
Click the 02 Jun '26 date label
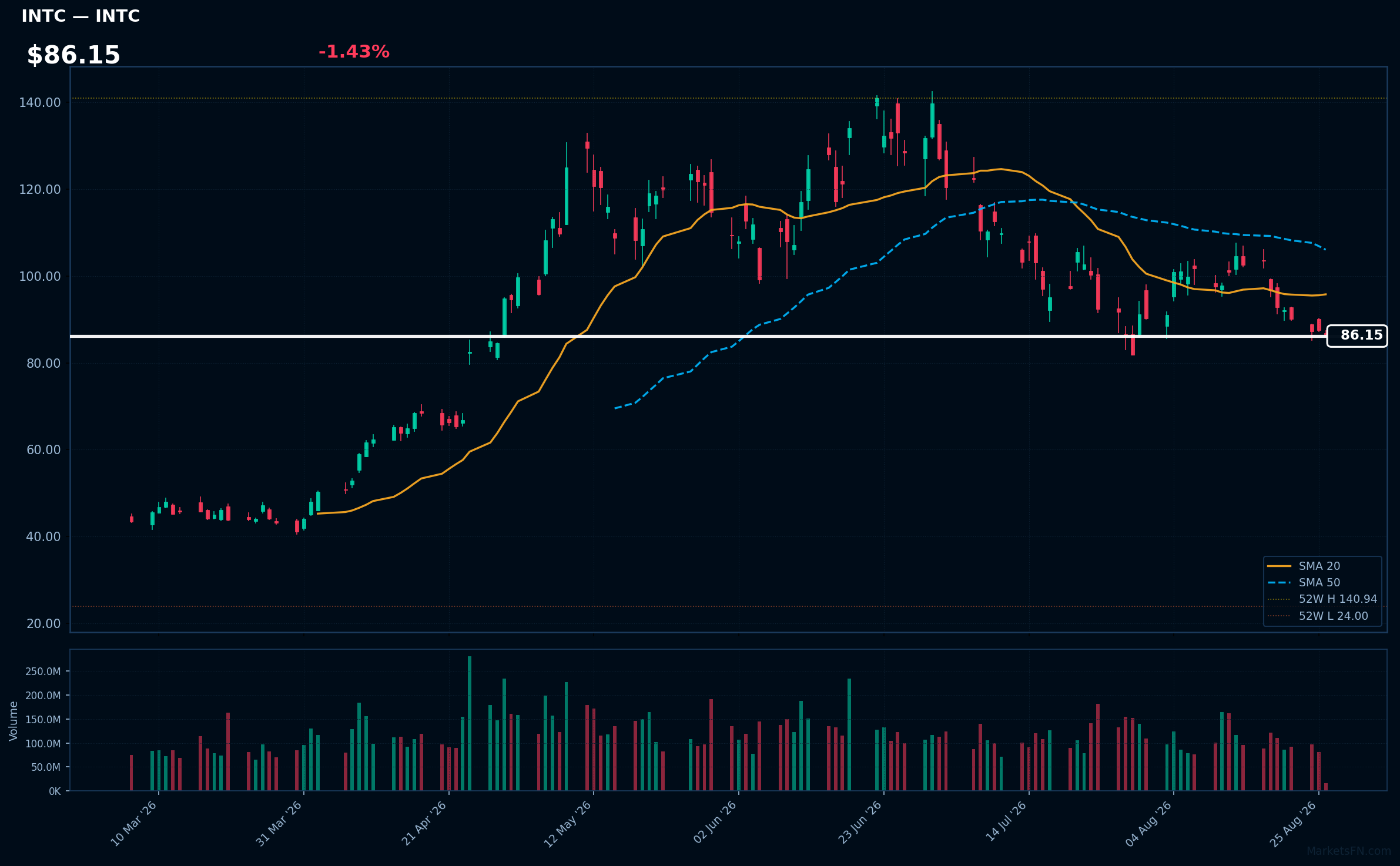715,823
